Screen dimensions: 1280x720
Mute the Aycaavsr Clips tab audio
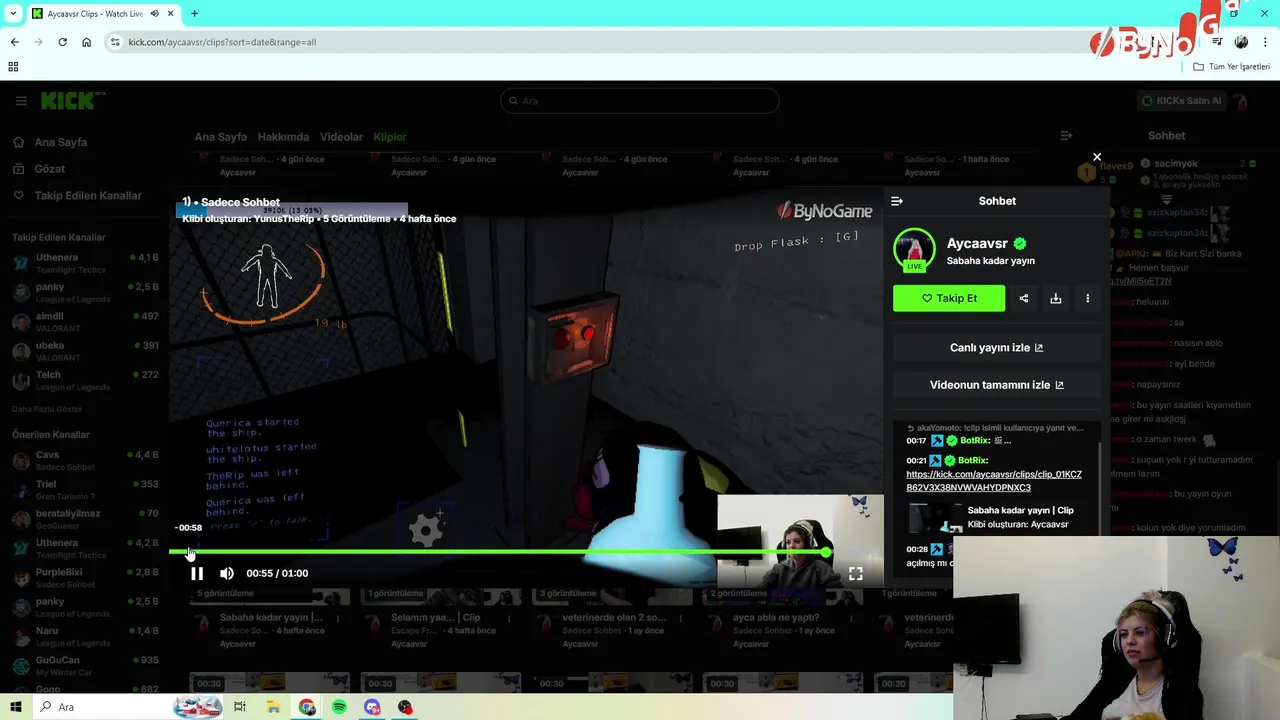coord(154,14)
